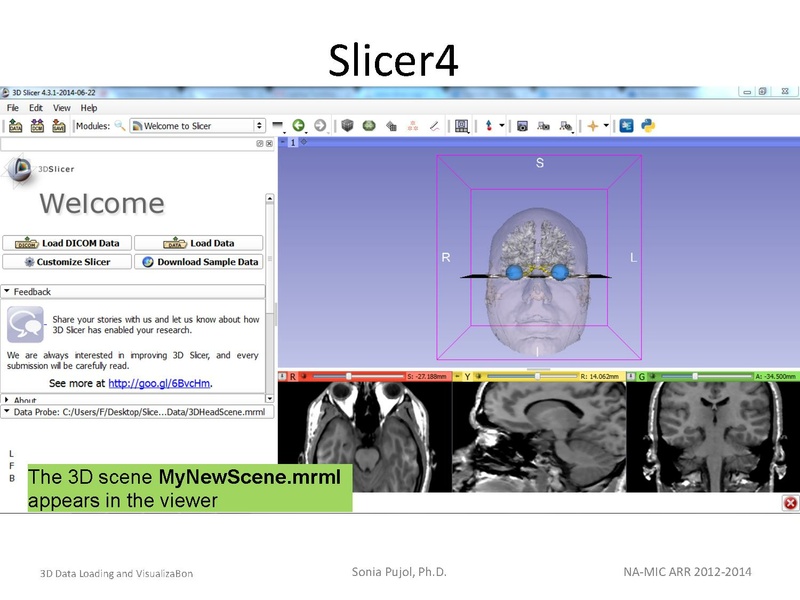Click scroll-up arrow of welcome panel scrollbar

pos(269,198)
